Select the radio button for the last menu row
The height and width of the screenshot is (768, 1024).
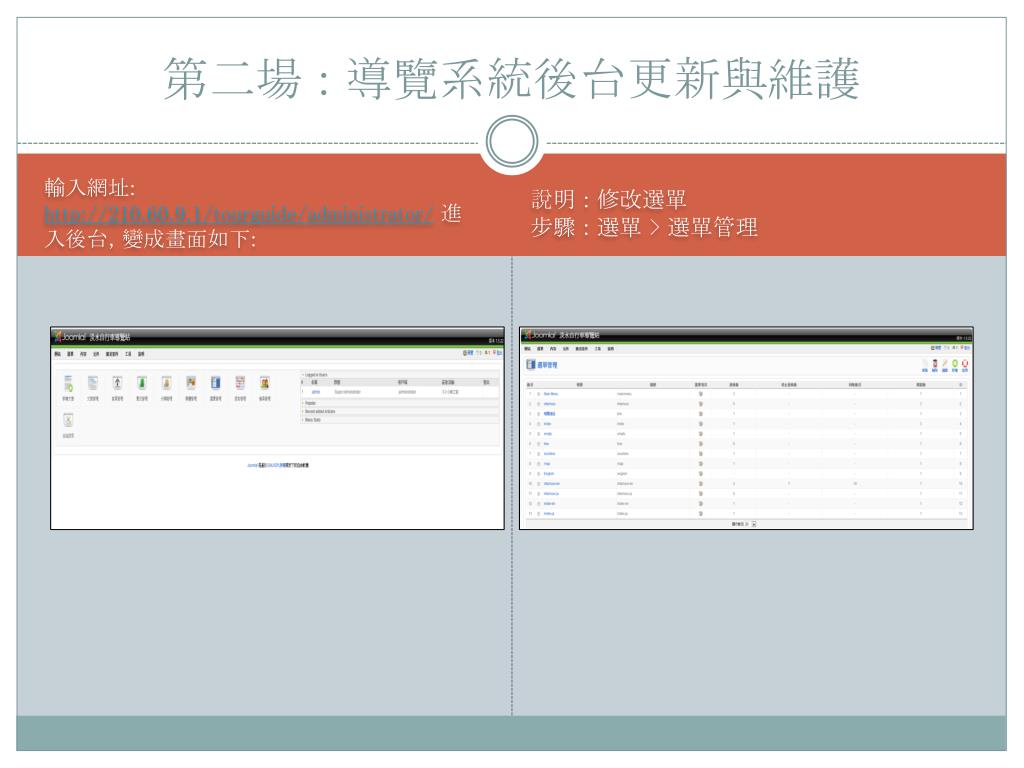click(537, 514)
